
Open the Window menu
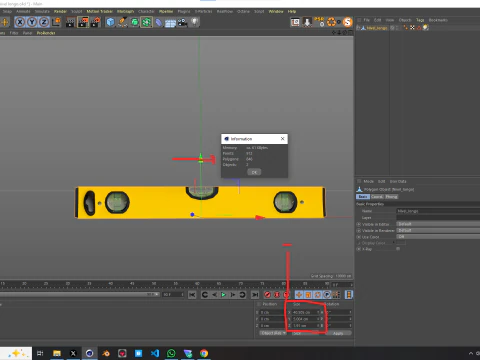[x=276, y=11]
